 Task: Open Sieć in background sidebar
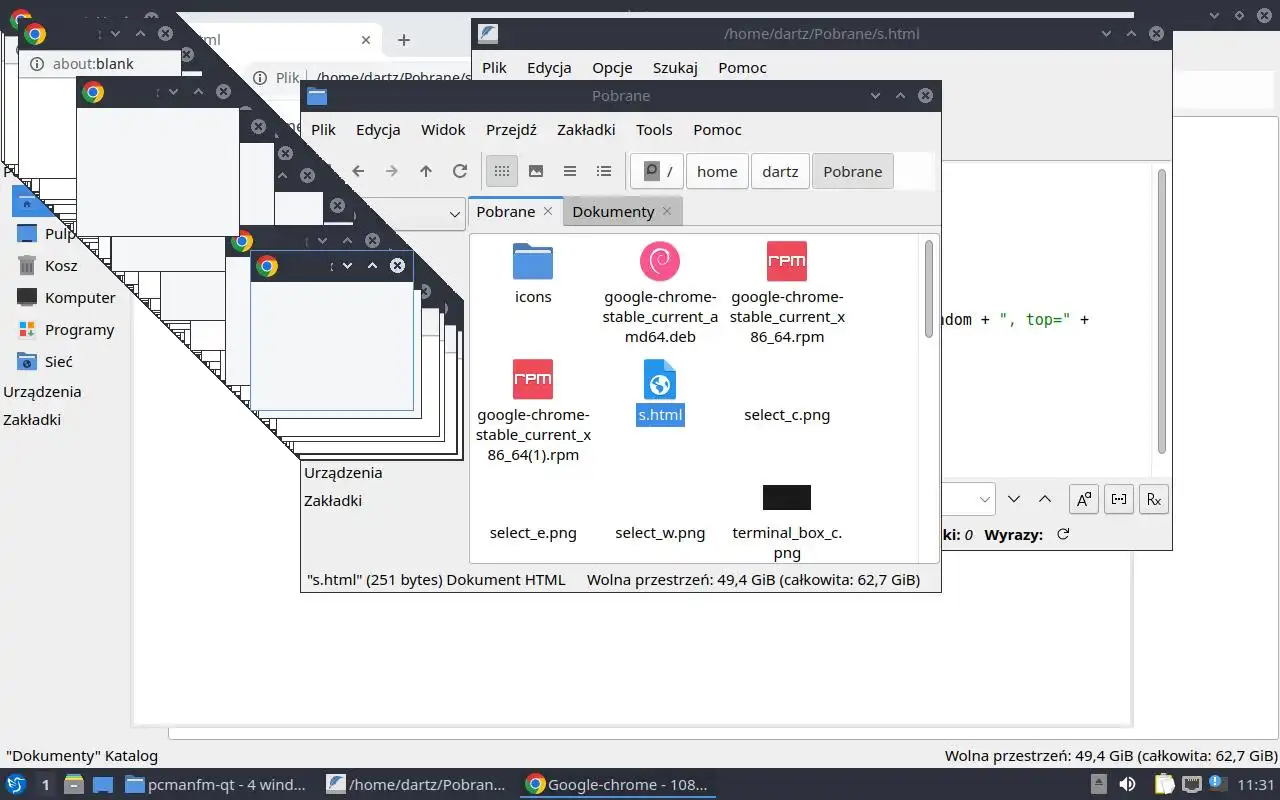[58, 362]
